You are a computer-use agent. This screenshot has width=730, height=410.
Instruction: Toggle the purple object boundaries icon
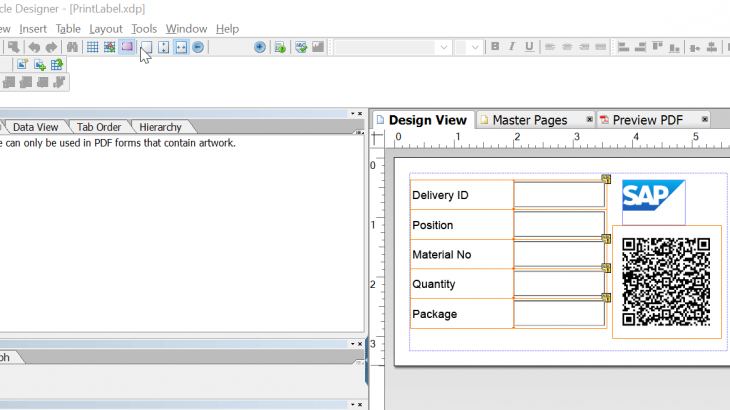tap(127, 47)
